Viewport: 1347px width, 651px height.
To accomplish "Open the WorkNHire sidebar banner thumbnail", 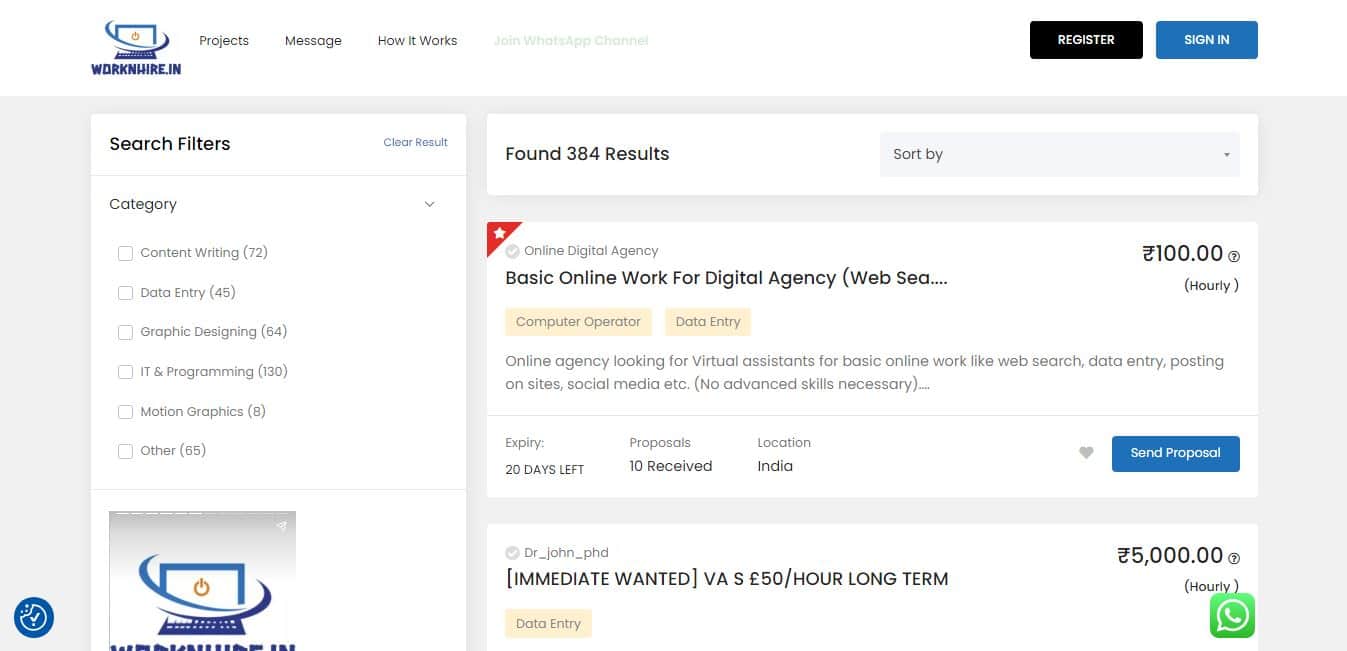I will click(202, 580).
